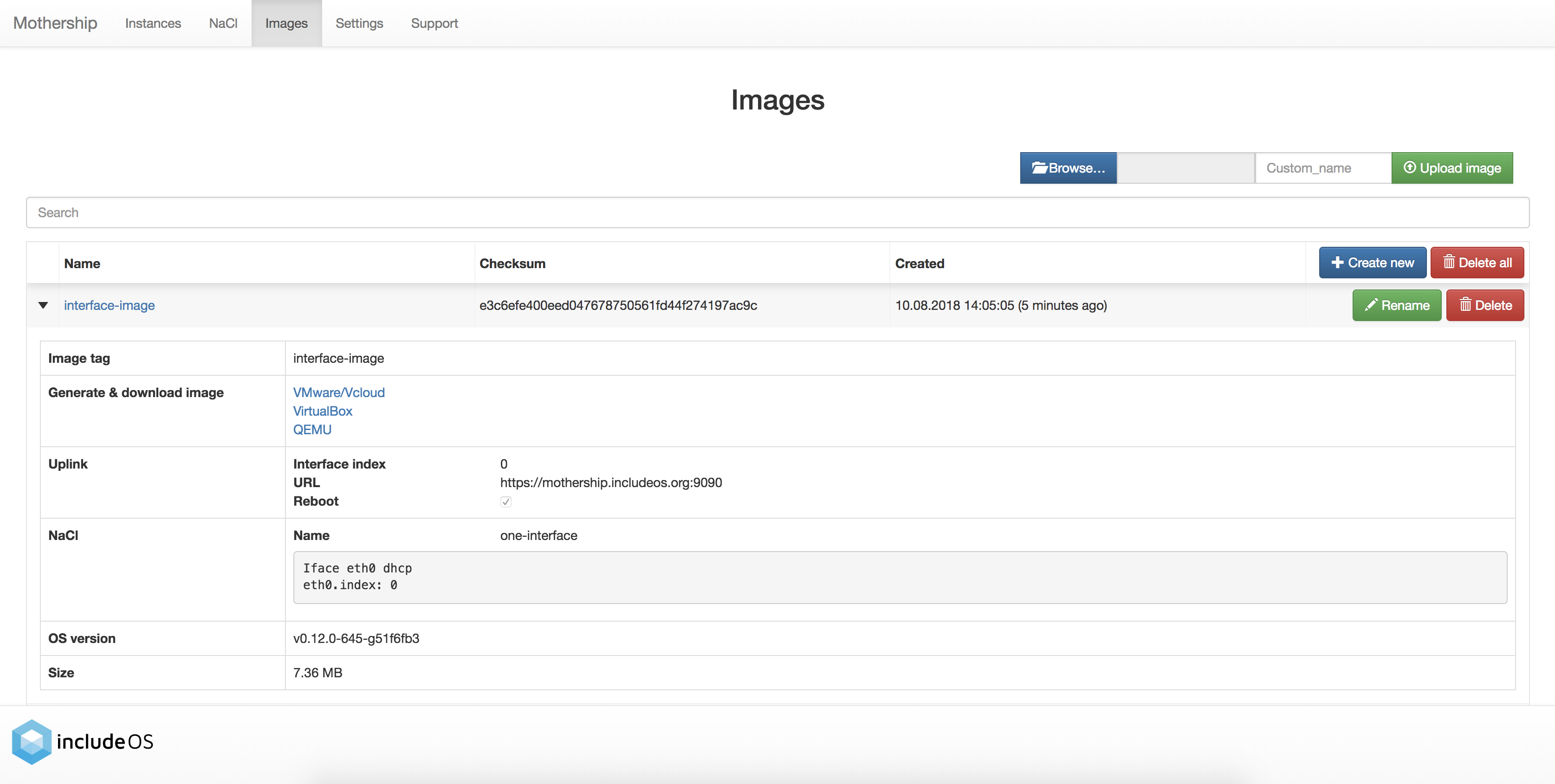The height and width of the screenshot is (784, 1555).
Task: Click the selected file name box
Action: 1186,167
